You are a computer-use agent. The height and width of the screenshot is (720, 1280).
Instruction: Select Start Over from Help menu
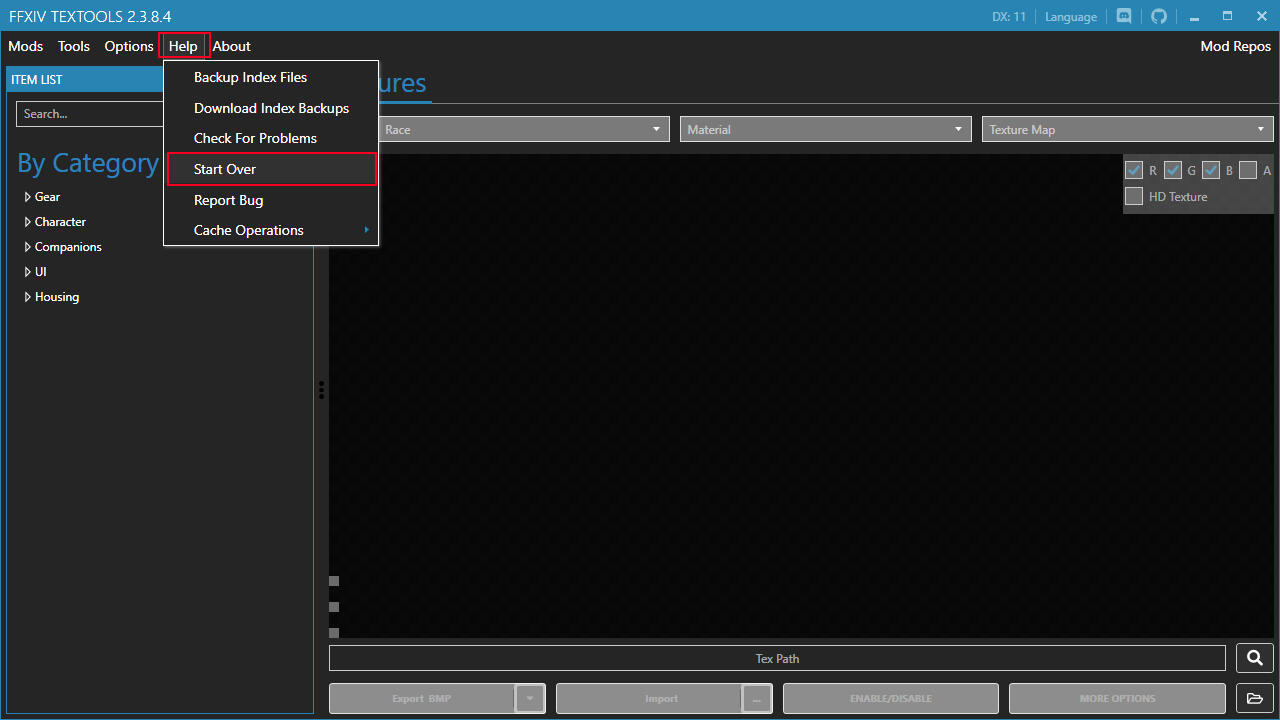225,169
